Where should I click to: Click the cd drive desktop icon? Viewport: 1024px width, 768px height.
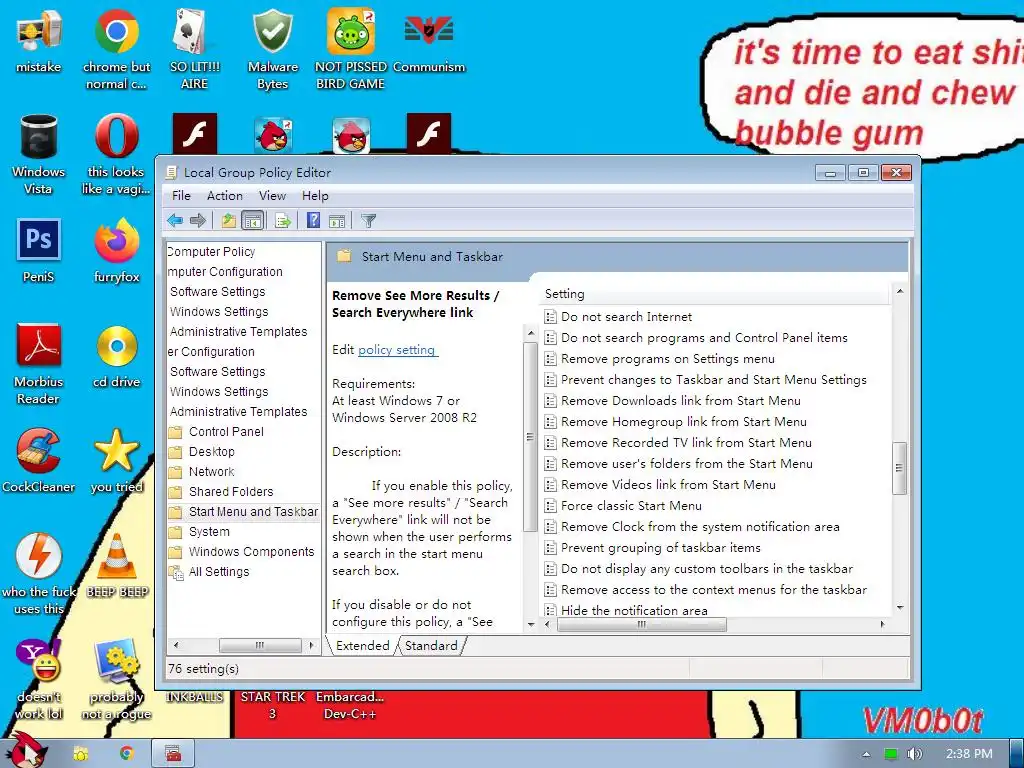pos(116,356)
